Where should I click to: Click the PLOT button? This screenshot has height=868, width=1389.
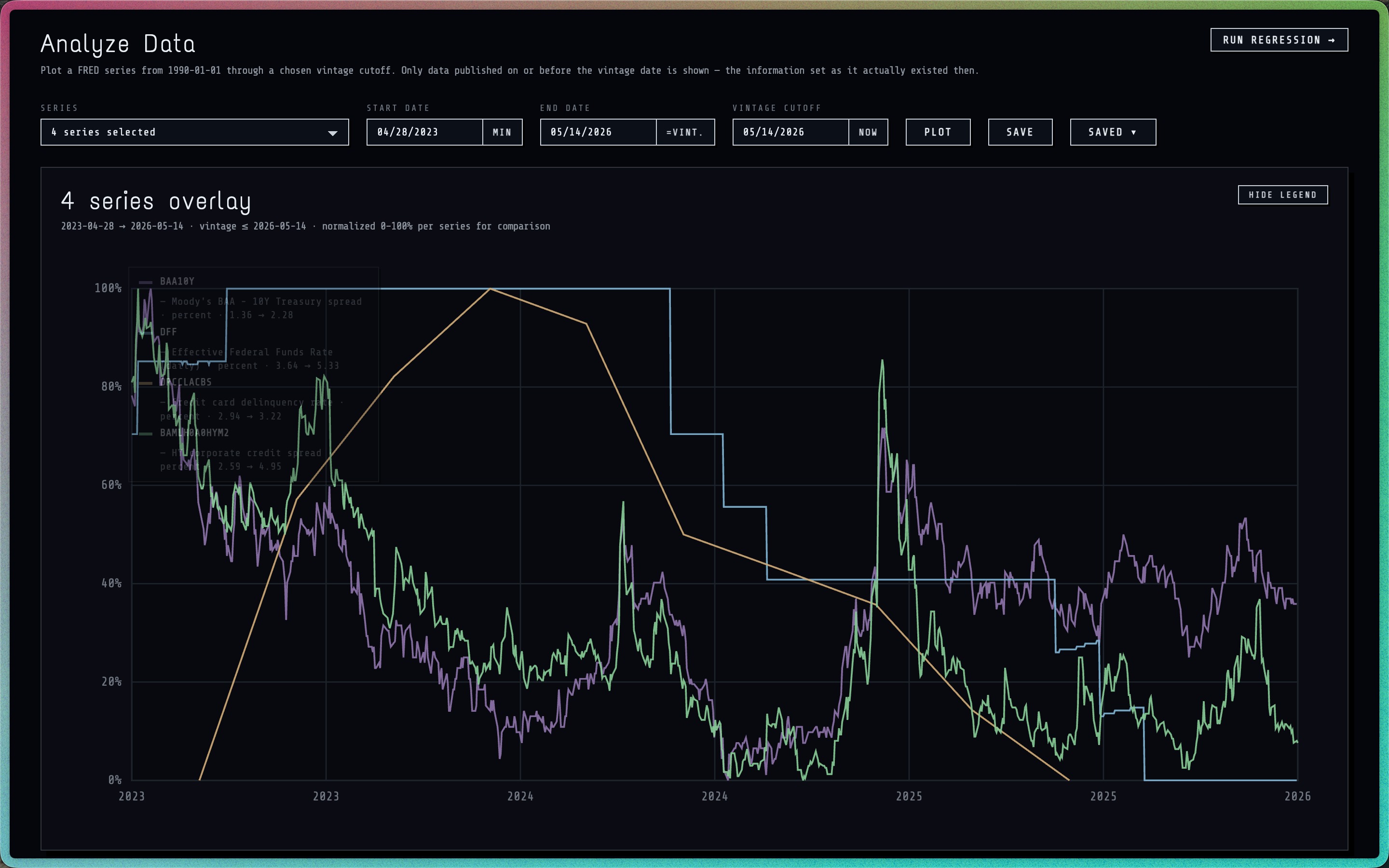938,133
